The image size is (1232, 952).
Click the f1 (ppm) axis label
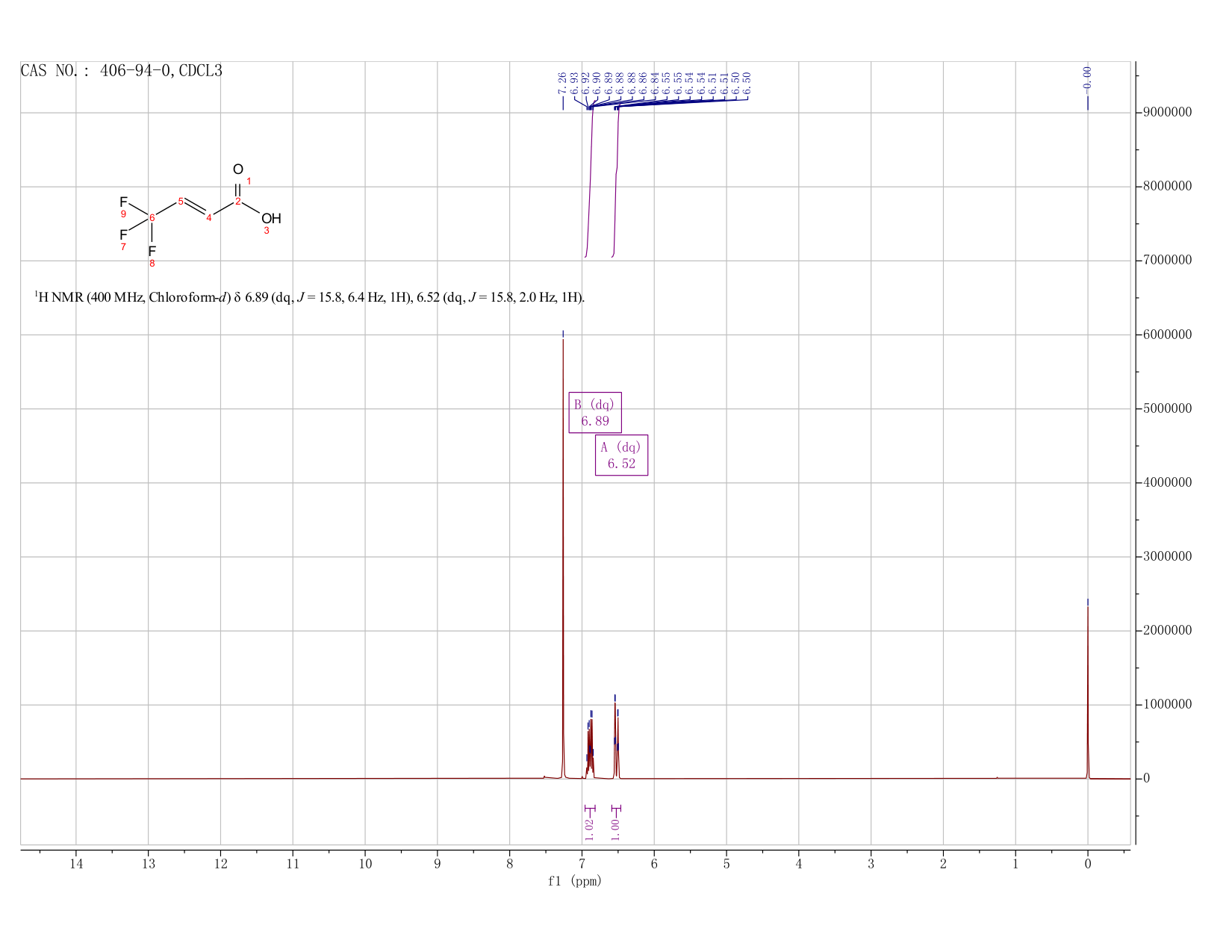[x=574, y=881]
